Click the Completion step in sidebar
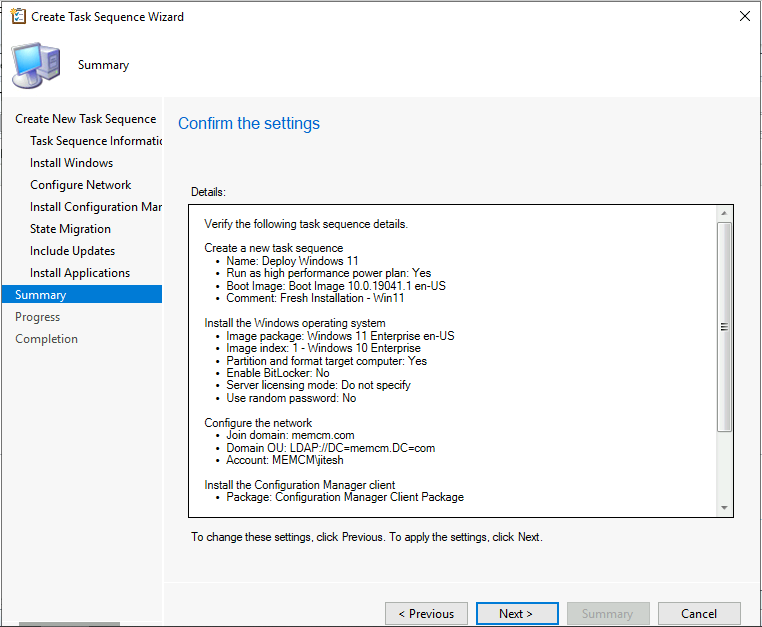Viewport: 762px width, 627px height. [x=46, y=339]
